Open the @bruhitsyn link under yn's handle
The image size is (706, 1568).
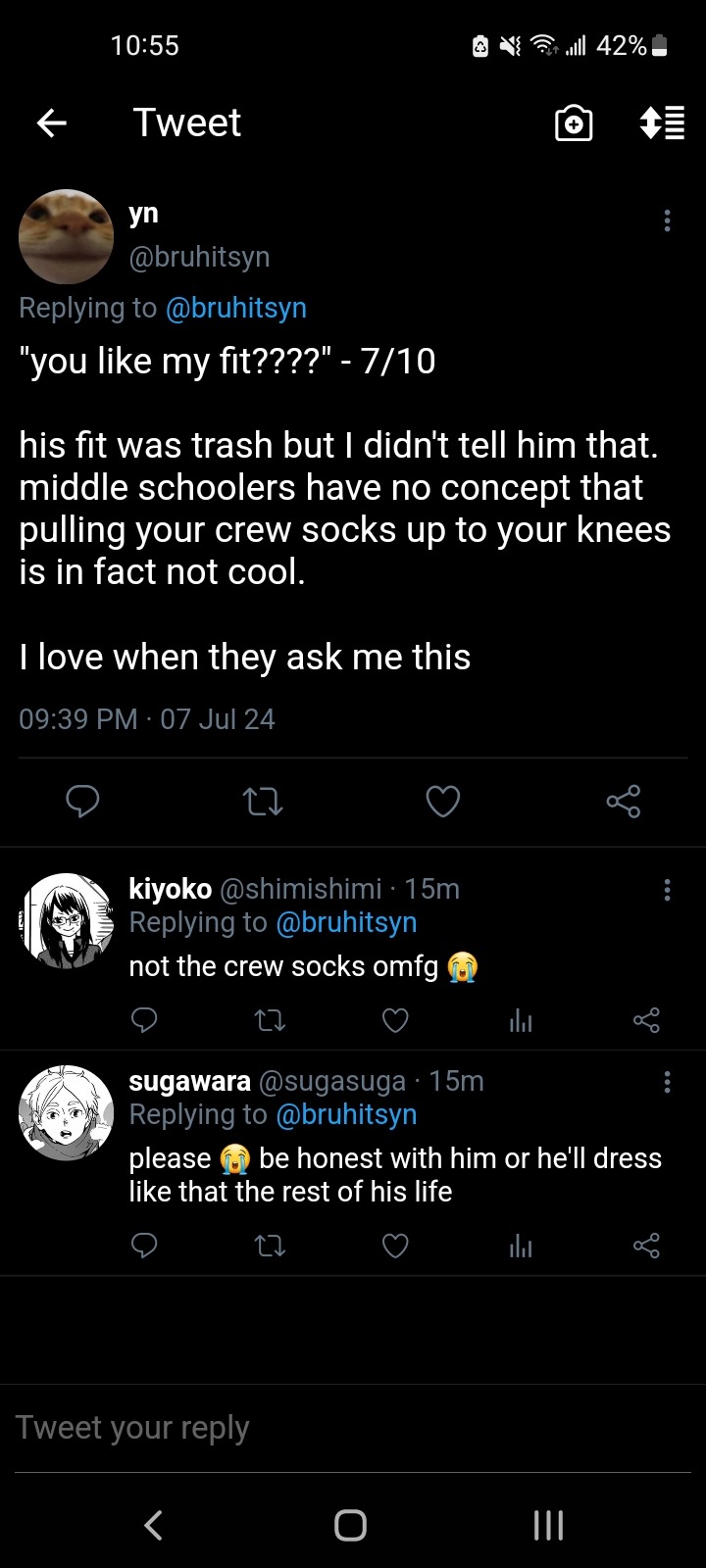[x=236, y=308]
